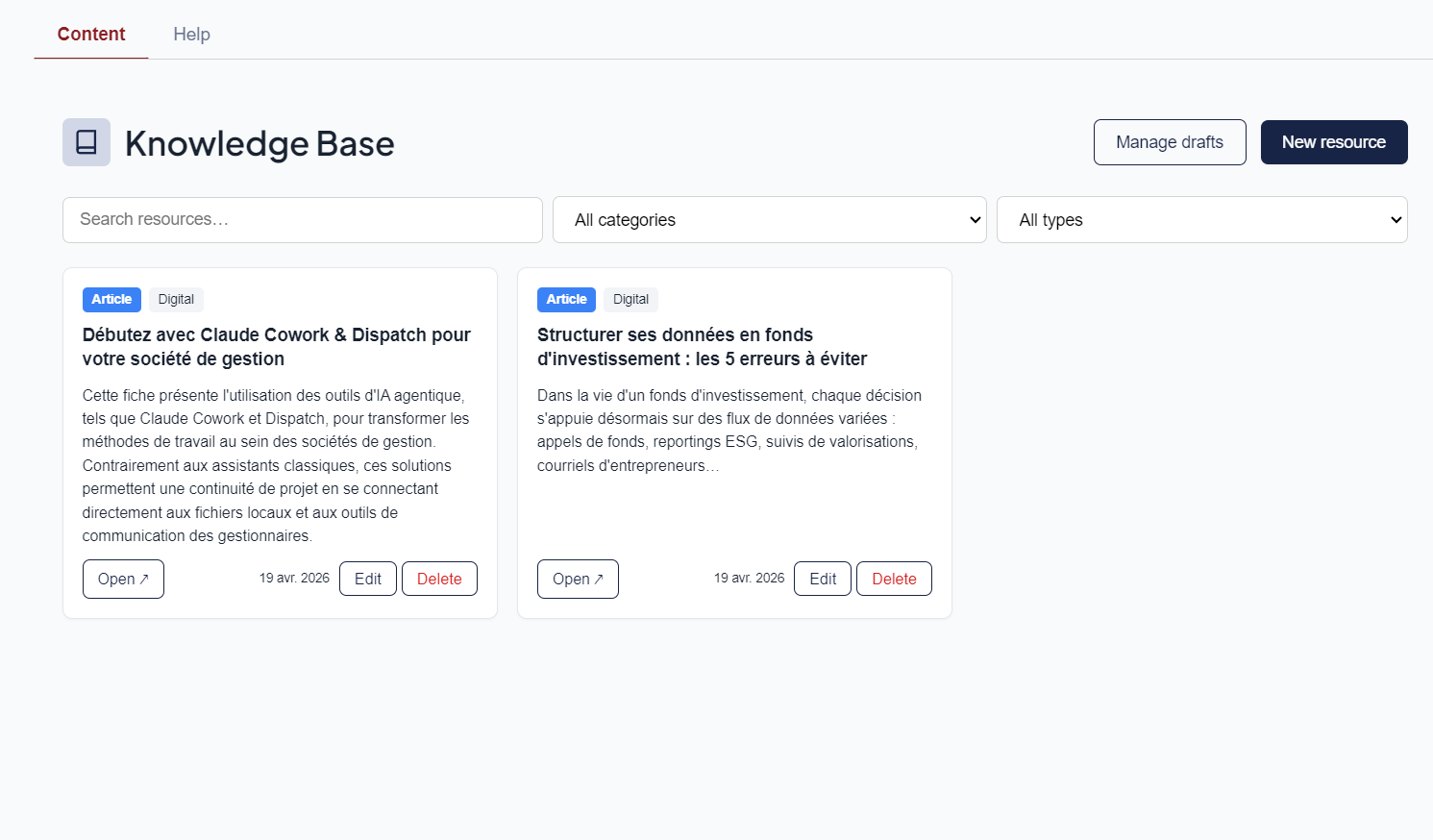This screenshot has width=1433, height=840.
Task: Click the Digital tag on the data structuring article
Action: (630, 299)
